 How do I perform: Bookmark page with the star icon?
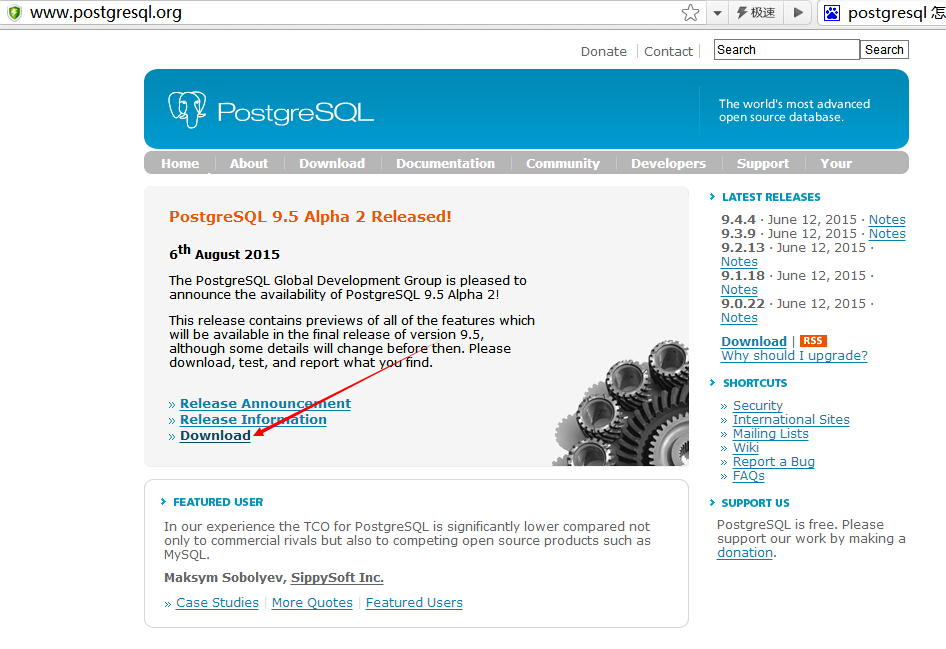[690, 13]
